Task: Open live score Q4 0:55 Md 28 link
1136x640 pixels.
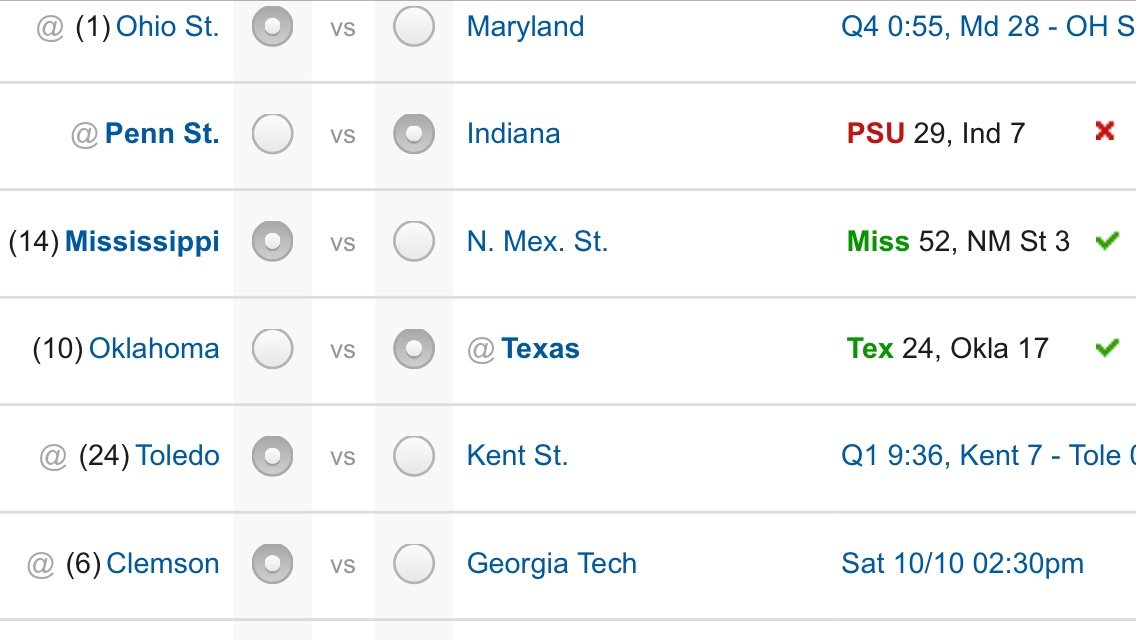Action: 988,27
